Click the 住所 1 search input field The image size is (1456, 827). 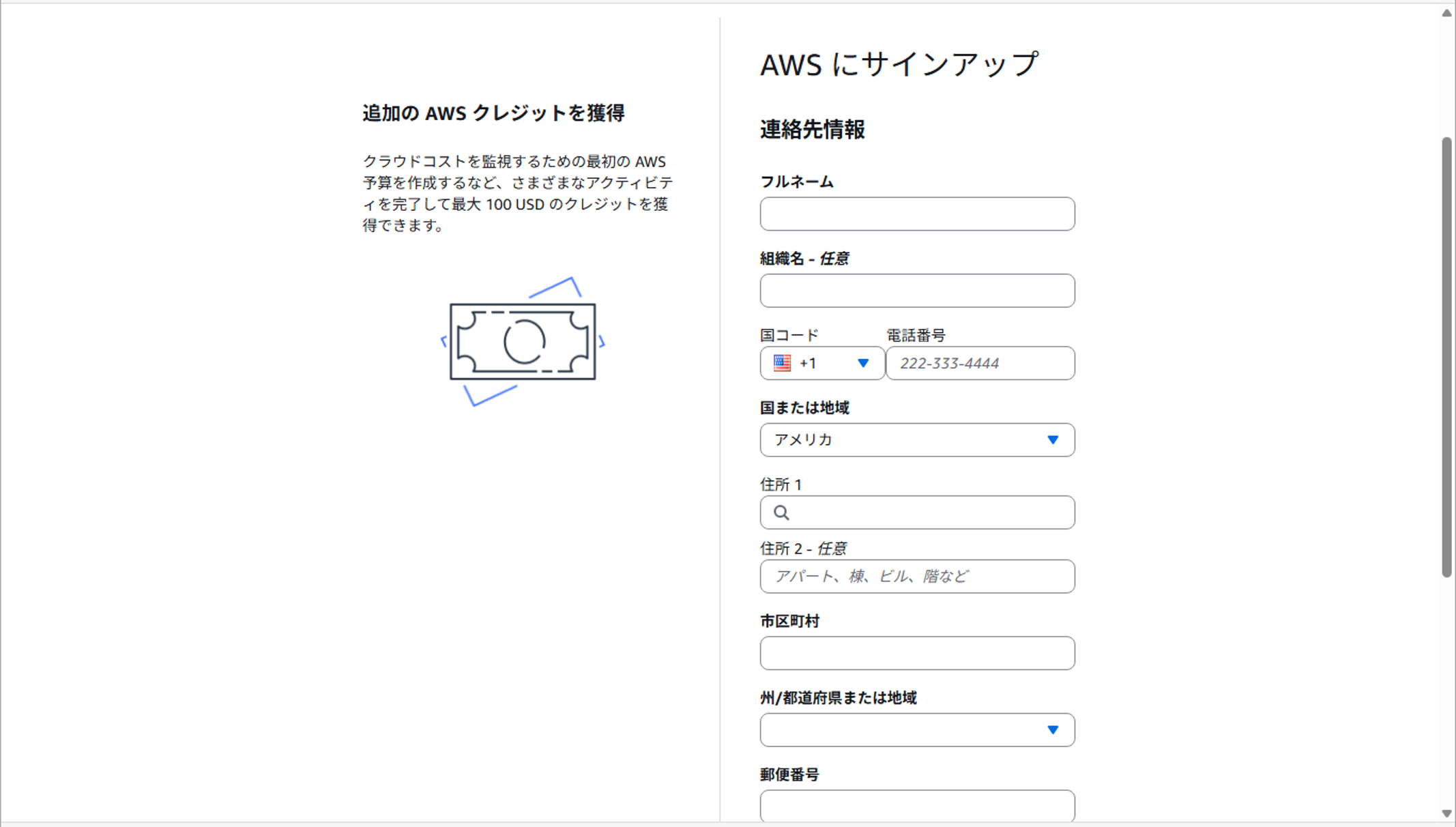pyautogui.click(x=917, y=512)
